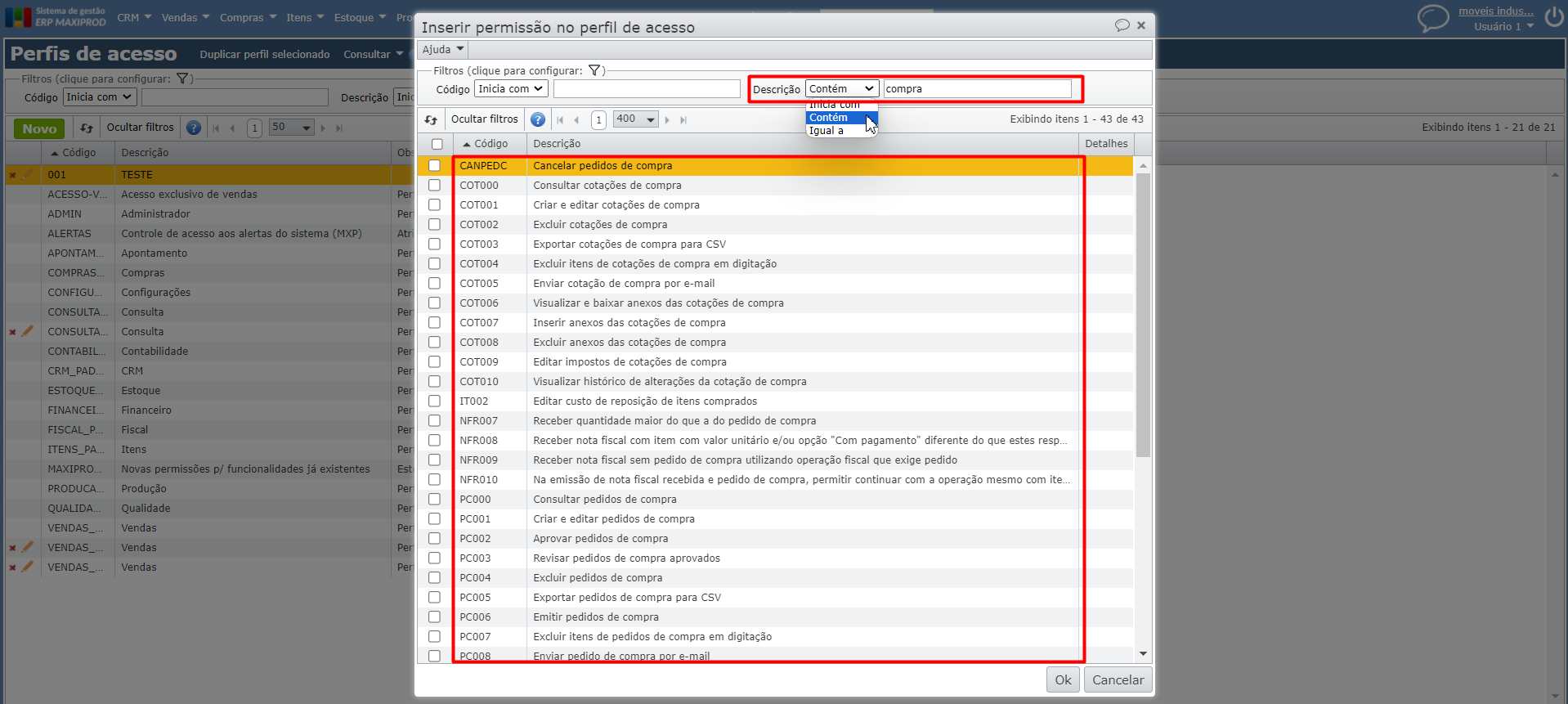The width and height of the screenshot is (1568, 704).
Task: Click Ocultar filtros in the dialog
Action: click(484, 119)
